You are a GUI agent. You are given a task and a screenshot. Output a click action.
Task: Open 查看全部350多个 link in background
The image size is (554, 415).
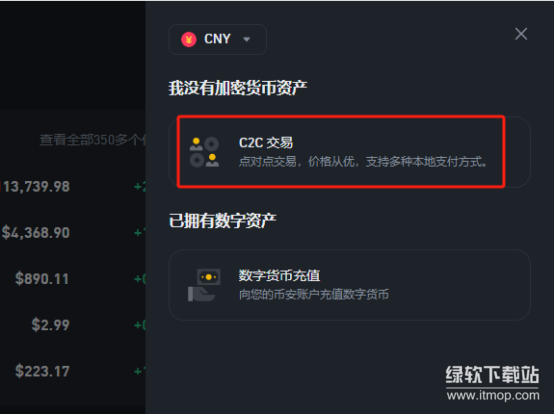click(x=92, y=140)
